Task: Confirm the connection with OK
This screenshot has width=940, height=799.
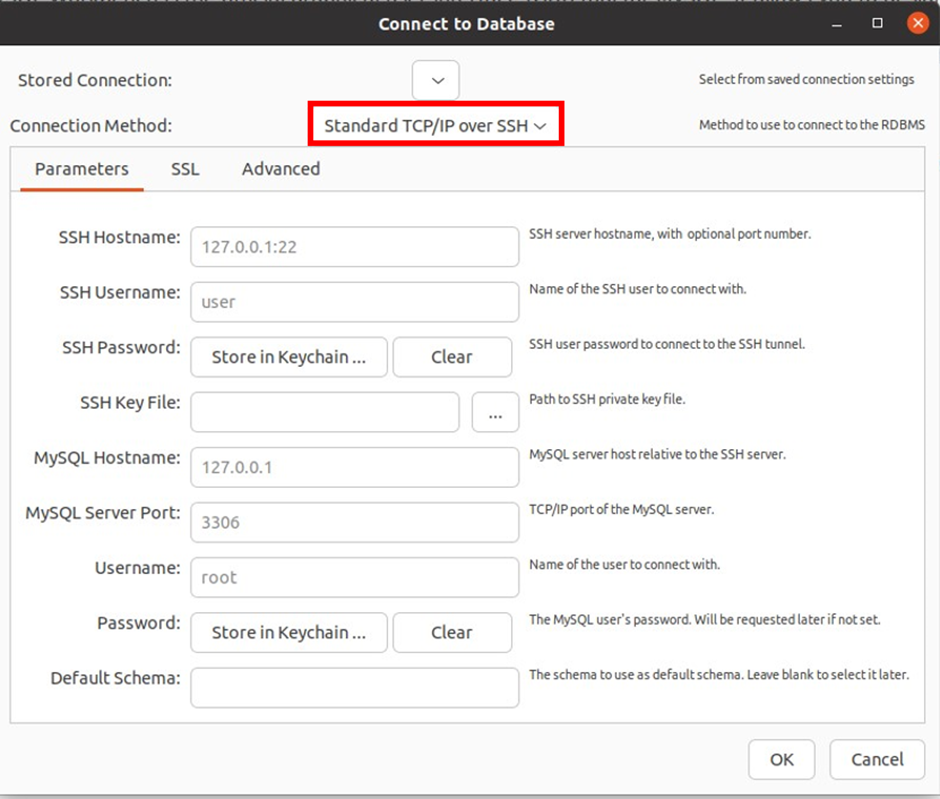Action: [x=781, y=759]
